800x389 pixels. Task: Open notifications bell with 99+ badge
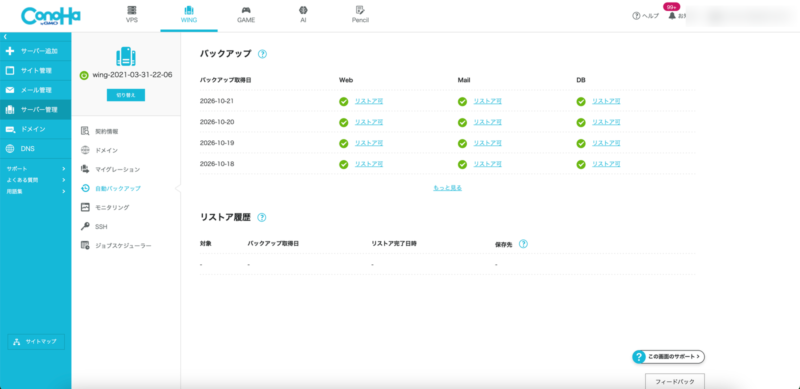[672, 15]
